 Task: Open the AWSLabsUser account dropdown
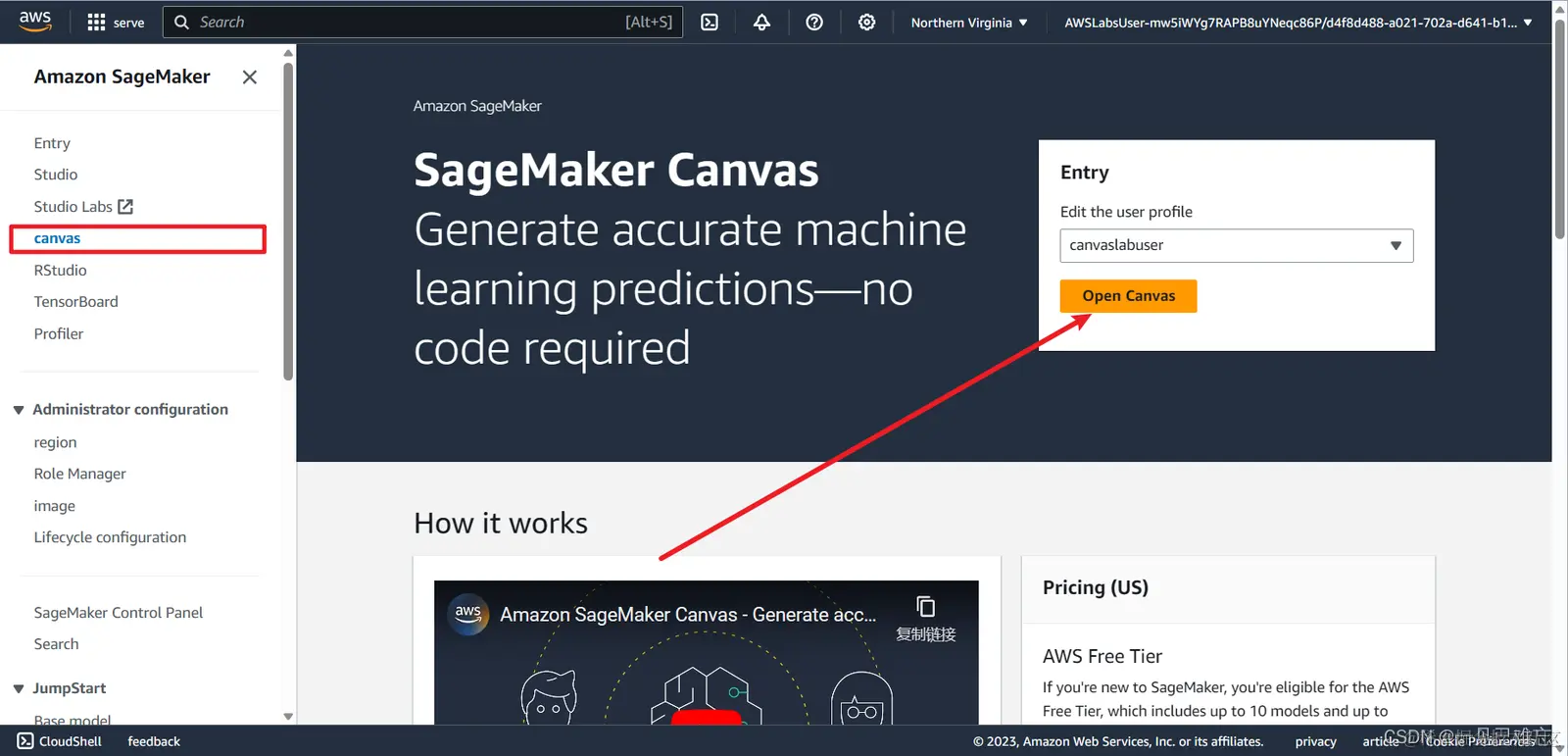coord(1298,23)
